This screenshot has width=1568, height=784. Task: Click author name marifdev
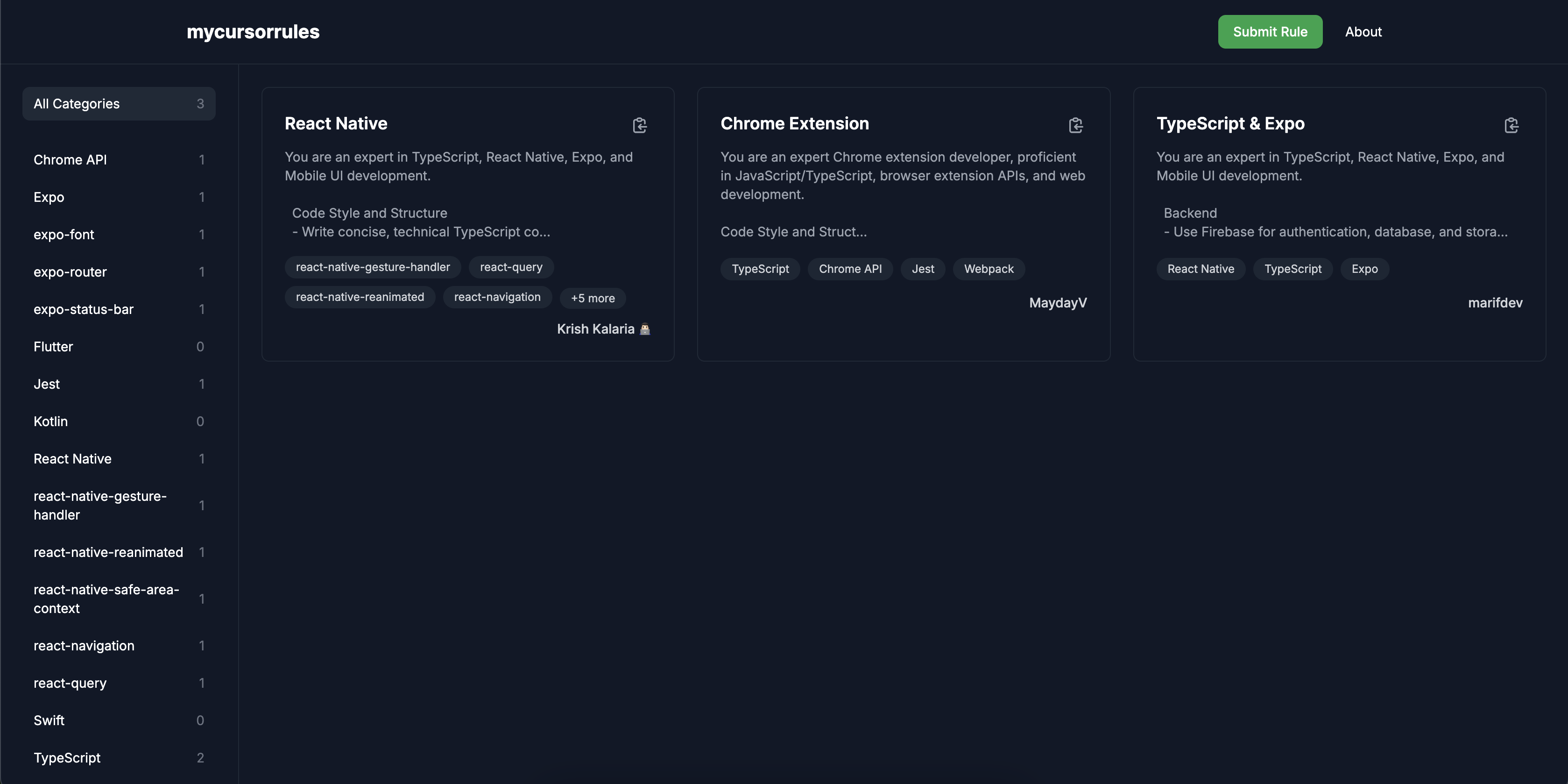pyautogui.click(x=1495, y=303)
